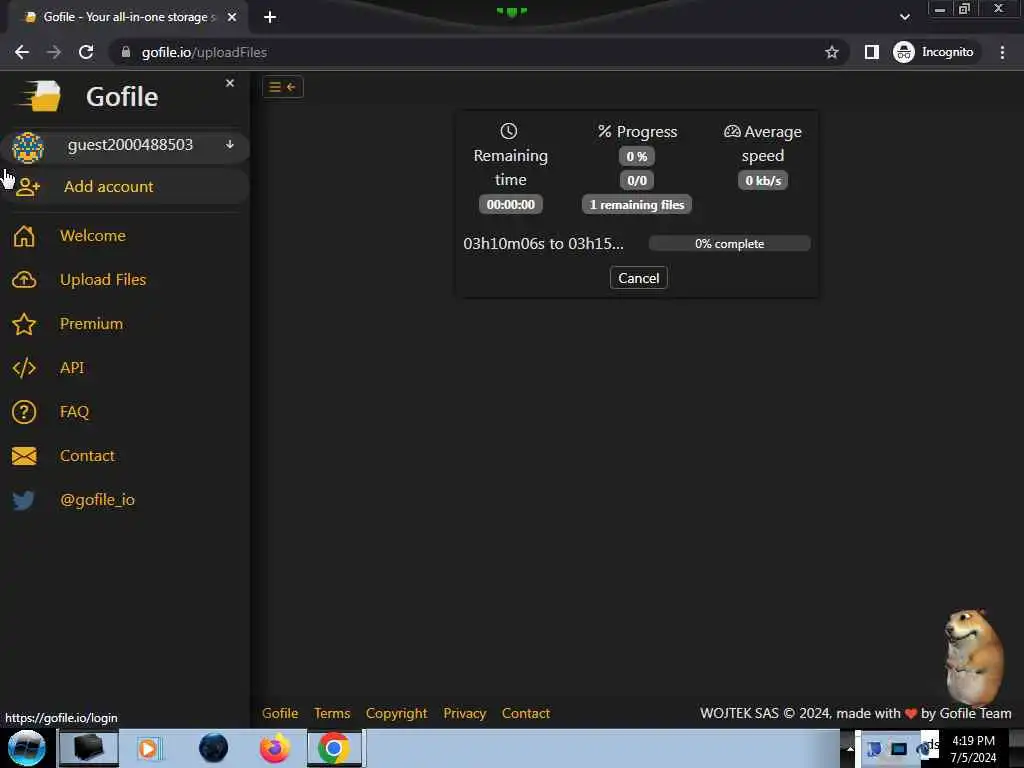Click the 1 remaining files badge
The width and height of the screenshot is (1024, 768).
(x=637, y=205)
